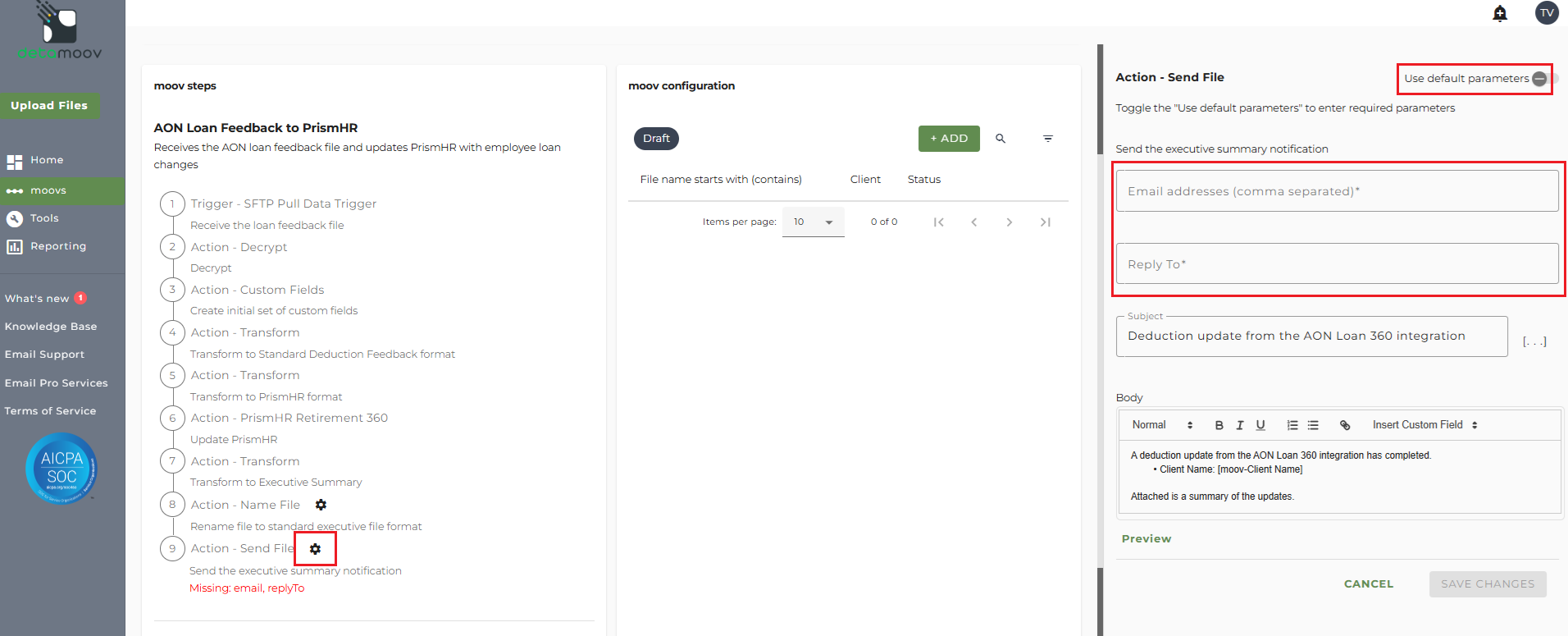Click the SAVE CHANGES button
The width and height of the screenshot is (1568, 636).
1488,584
